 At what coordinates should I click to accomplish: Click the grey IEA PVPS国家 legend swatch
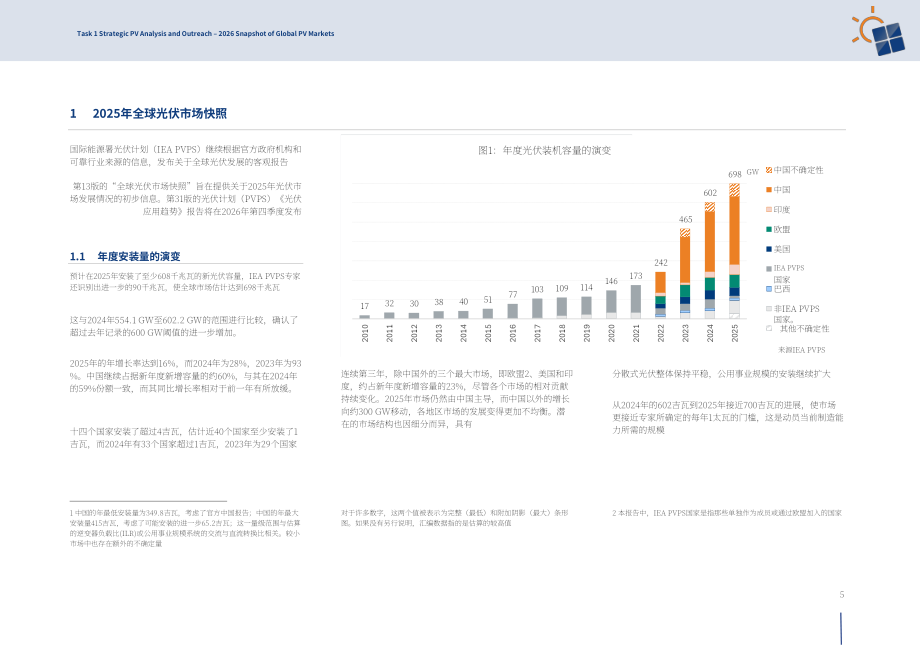tap(769, 269)
